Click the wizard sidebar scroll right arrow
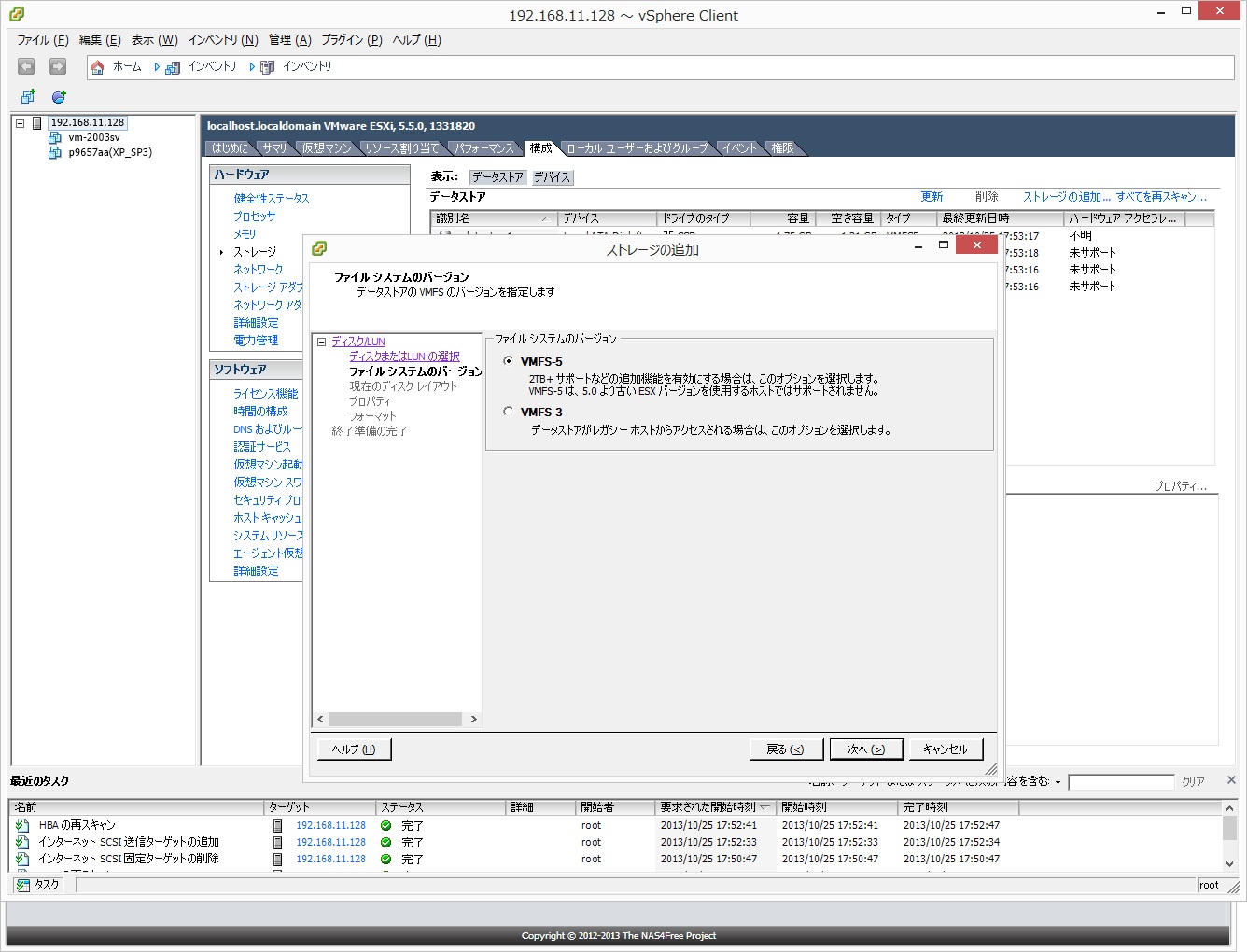 click(473, 719)
